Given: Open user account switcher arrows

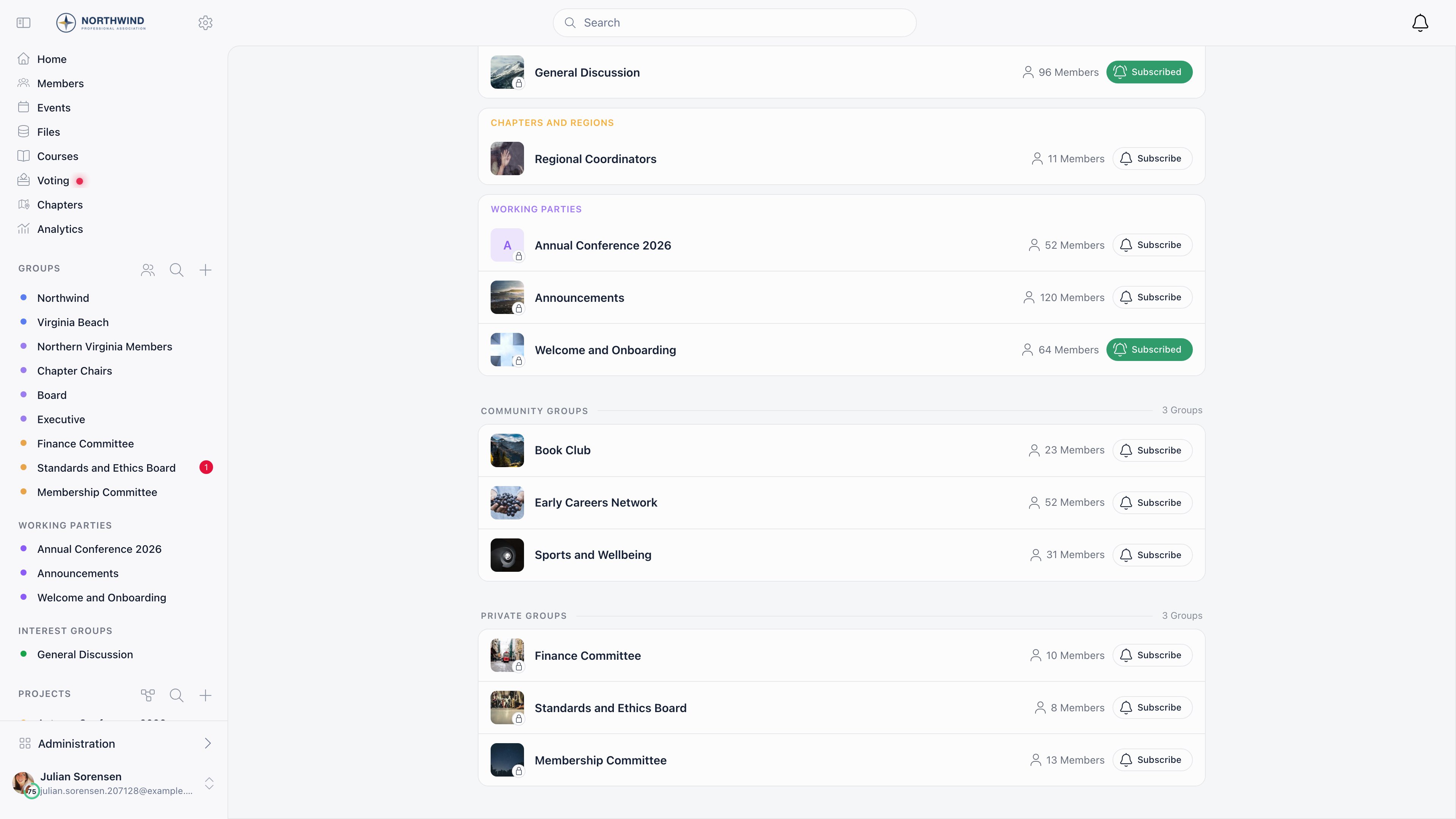Looking at the screenshot, I should [x=209, y=783].
